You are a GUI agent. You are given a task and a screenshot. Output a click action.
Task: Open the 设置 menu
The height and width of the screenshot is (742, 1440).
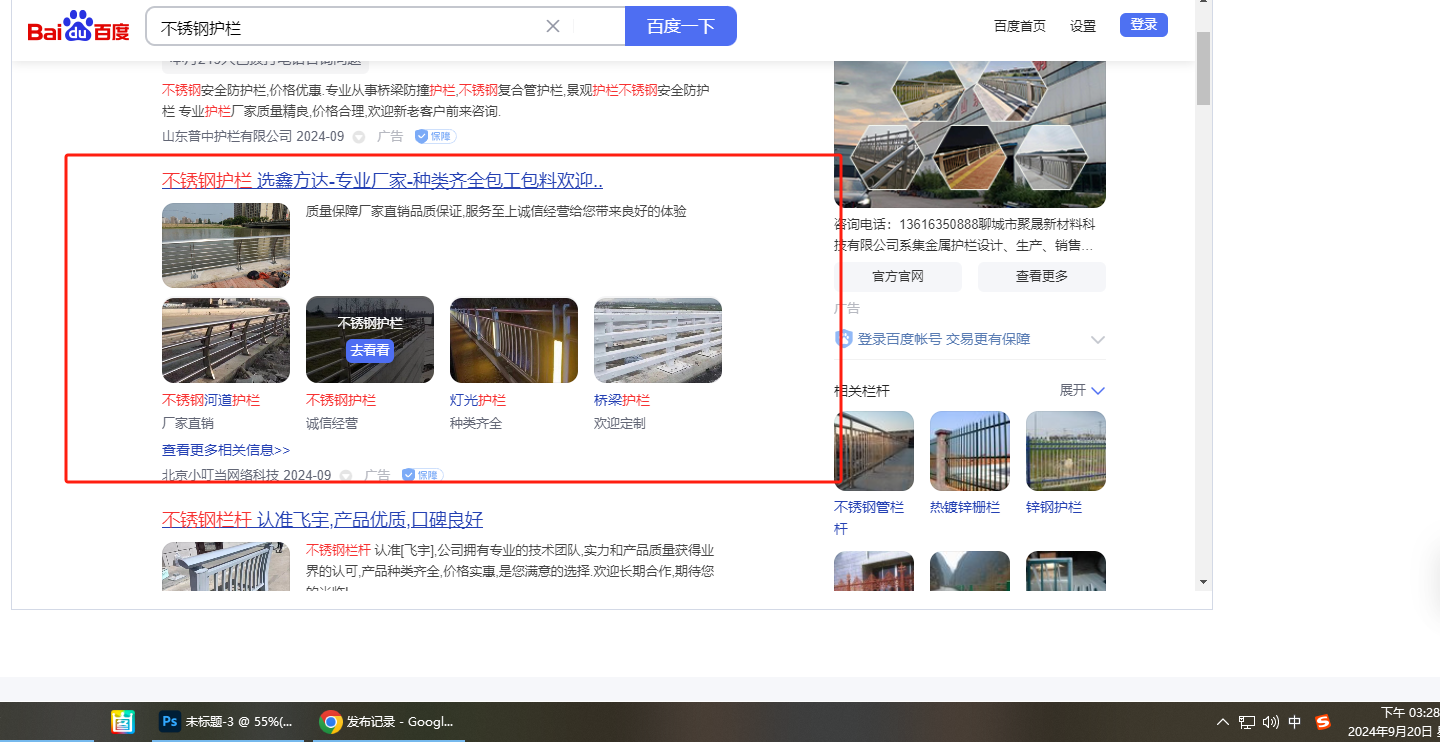(x=1083, y=26)
